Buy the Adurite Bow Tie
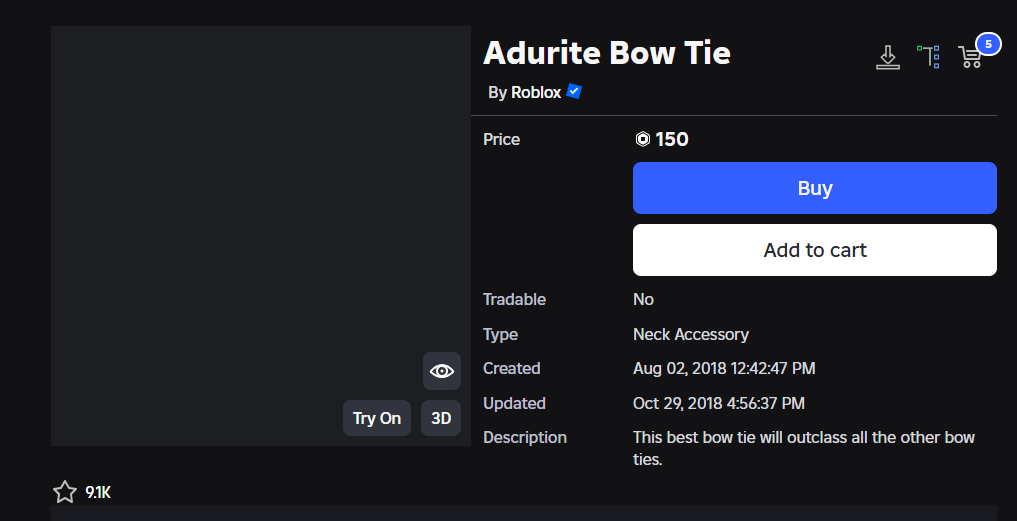This screenshot has height=521, width=1017. (814, 188)
